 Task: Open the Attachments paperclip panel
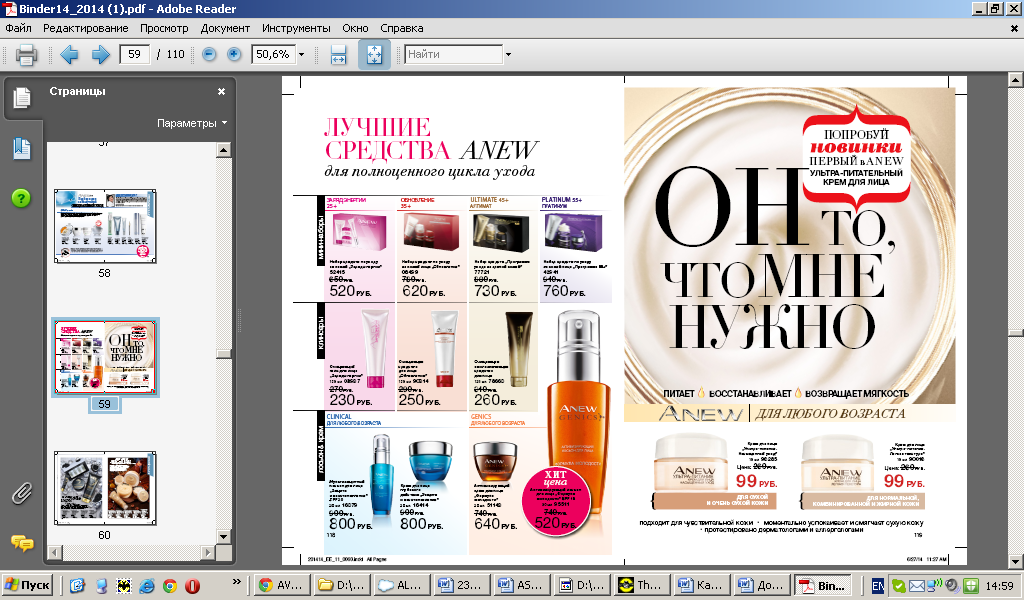coord(22,493)
